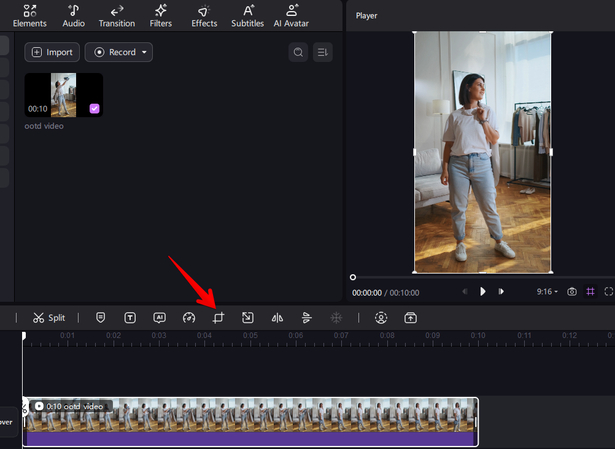Switch to the Subtitles tab
615x449 pixels.
pyautogui.click(x=247, y=15)
